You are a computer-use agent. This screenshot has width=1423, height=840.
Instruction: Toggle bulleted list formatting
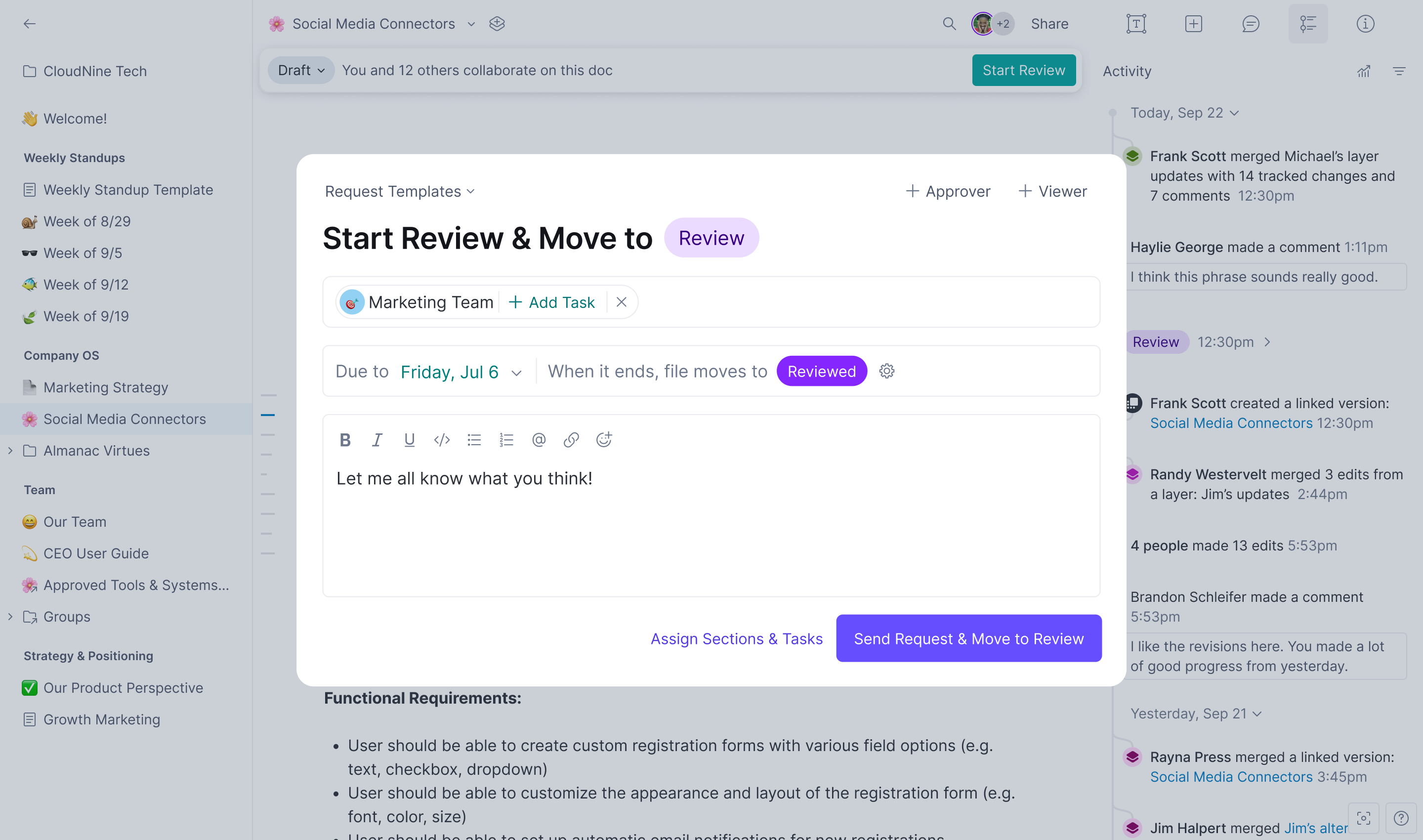tap(474, 440)
